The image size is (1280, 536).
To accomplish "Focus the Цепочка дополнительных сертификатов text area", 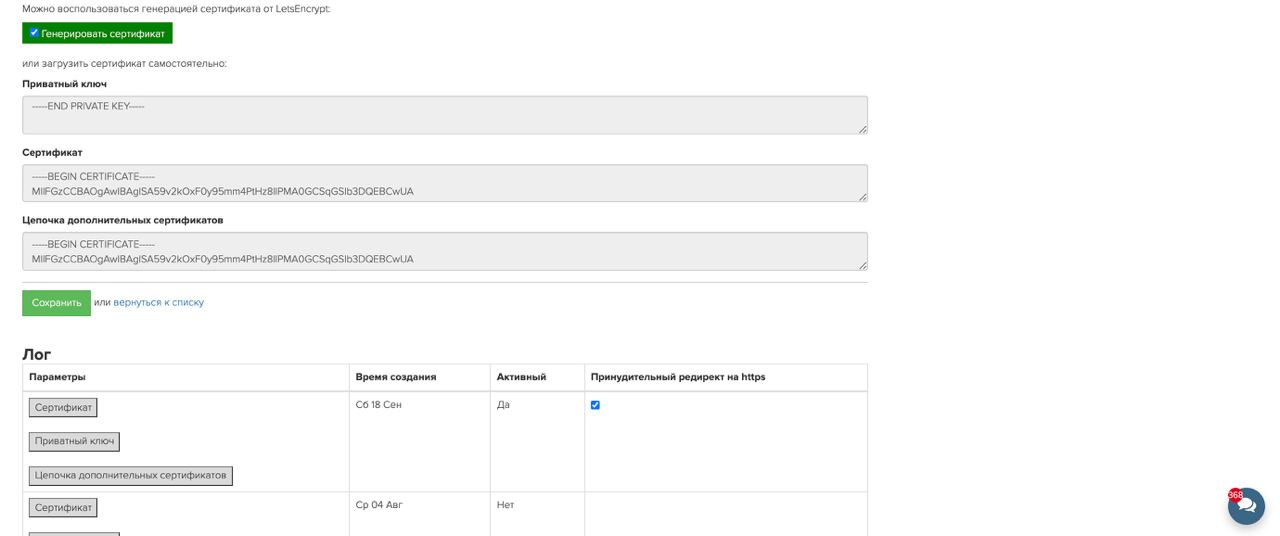I will [x=445, y=251].
